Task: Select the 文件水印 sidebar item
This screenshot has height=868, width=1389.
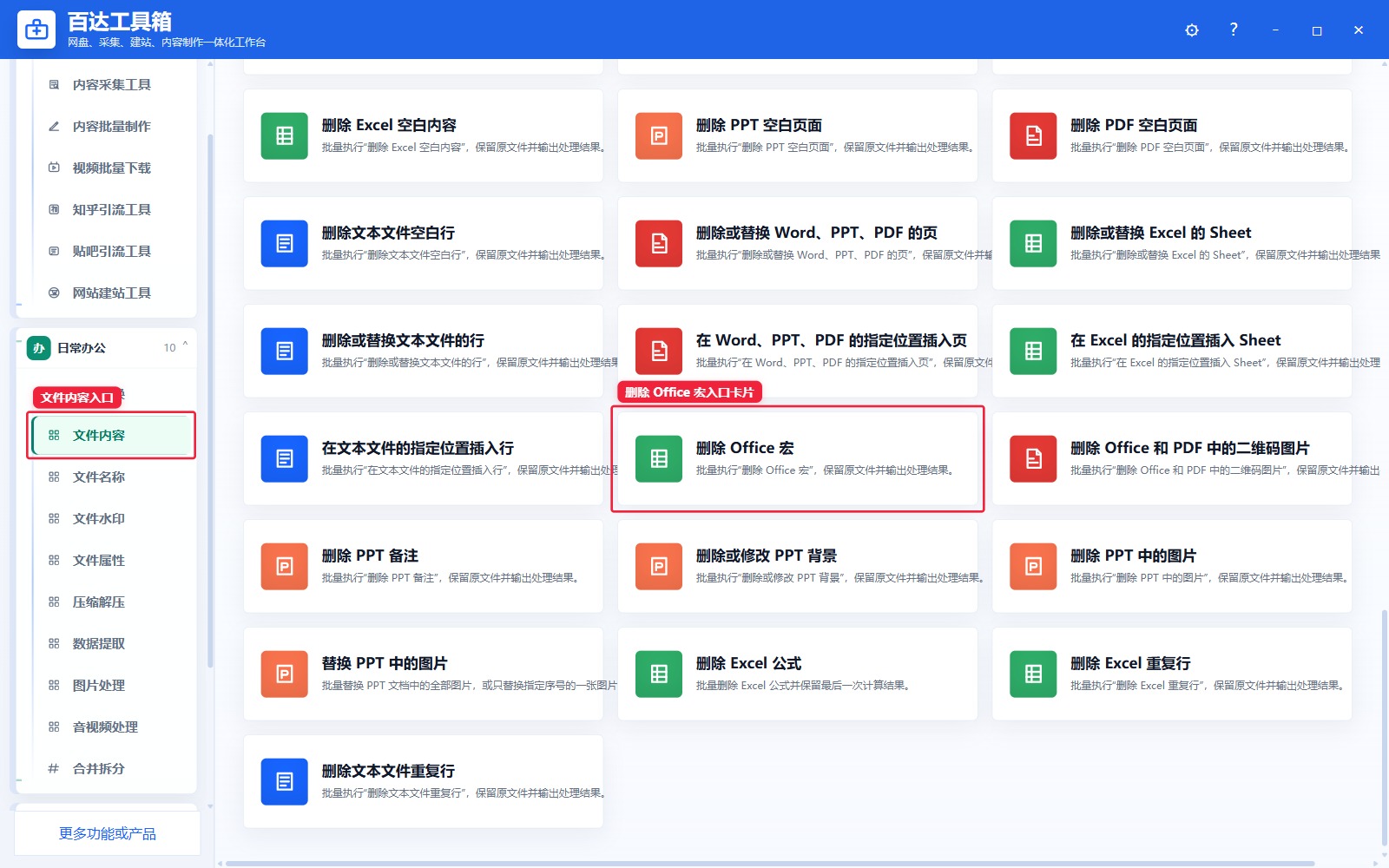Action: pyautogui.click(x=112, y=519)
